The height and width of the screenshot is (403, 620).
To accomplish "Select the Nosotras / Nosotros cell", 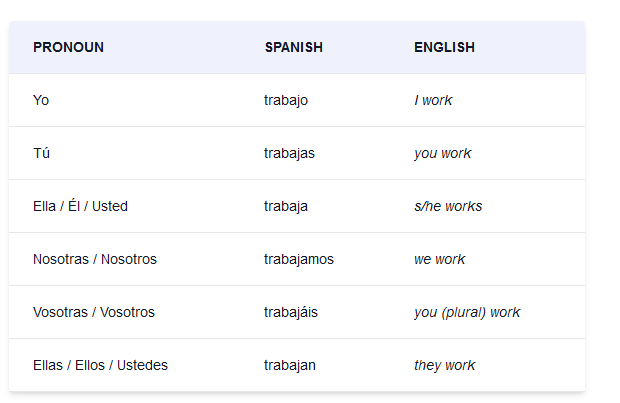I will point(95,259).
